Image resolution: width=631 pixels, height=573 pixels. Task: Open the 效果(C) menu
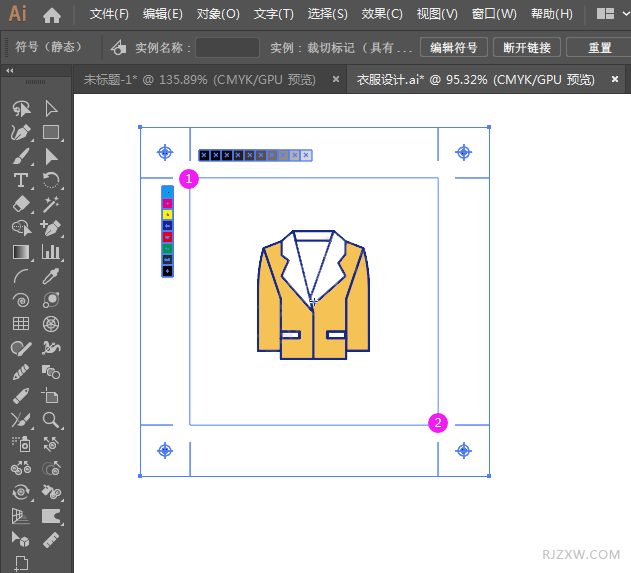tap(381, 15)
